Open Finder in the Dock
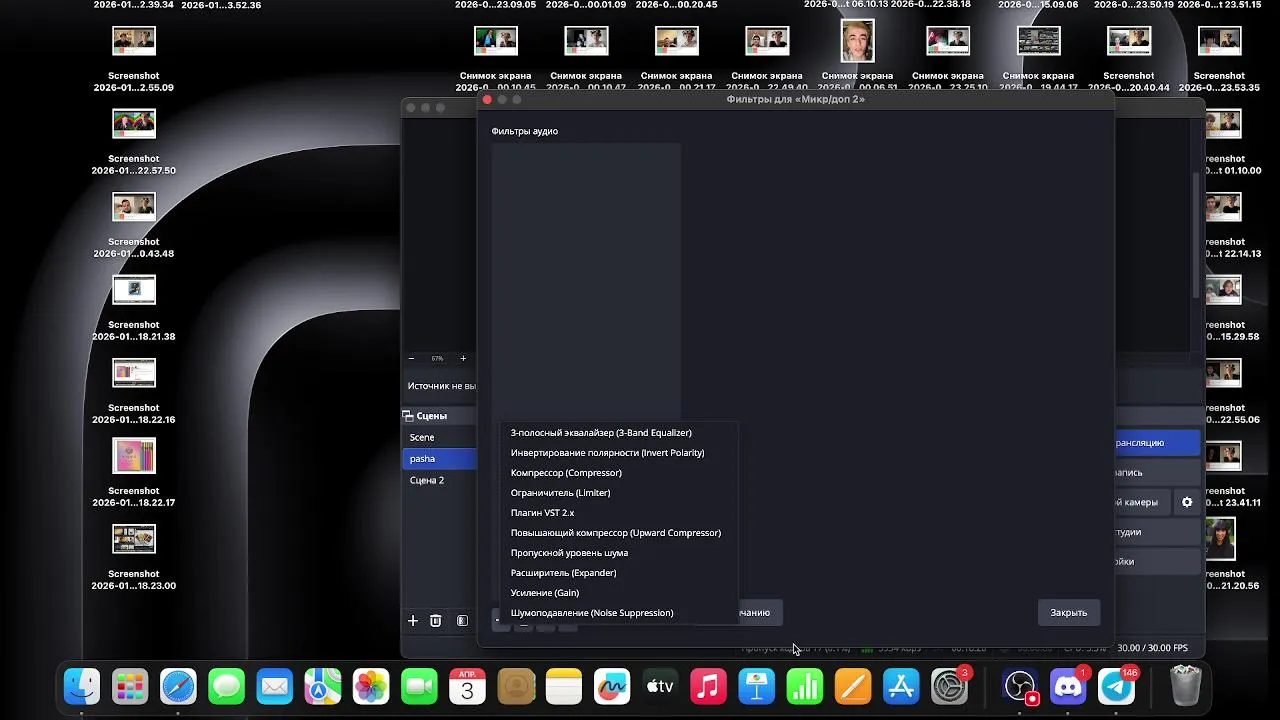This screenshot has width=1280, height=720. coord(82,686)
